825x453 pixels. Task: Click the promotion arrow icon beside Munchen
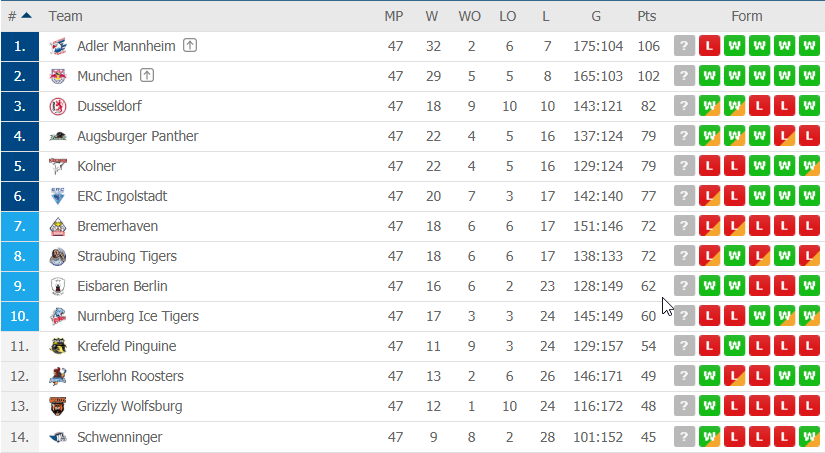click(x=147, y=76)
